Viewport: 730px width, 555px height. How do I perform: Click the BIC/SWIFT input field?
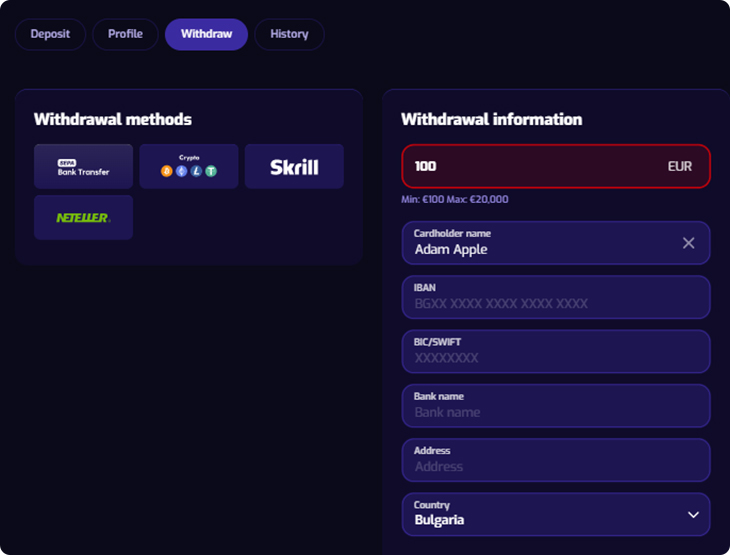(556, 352)
